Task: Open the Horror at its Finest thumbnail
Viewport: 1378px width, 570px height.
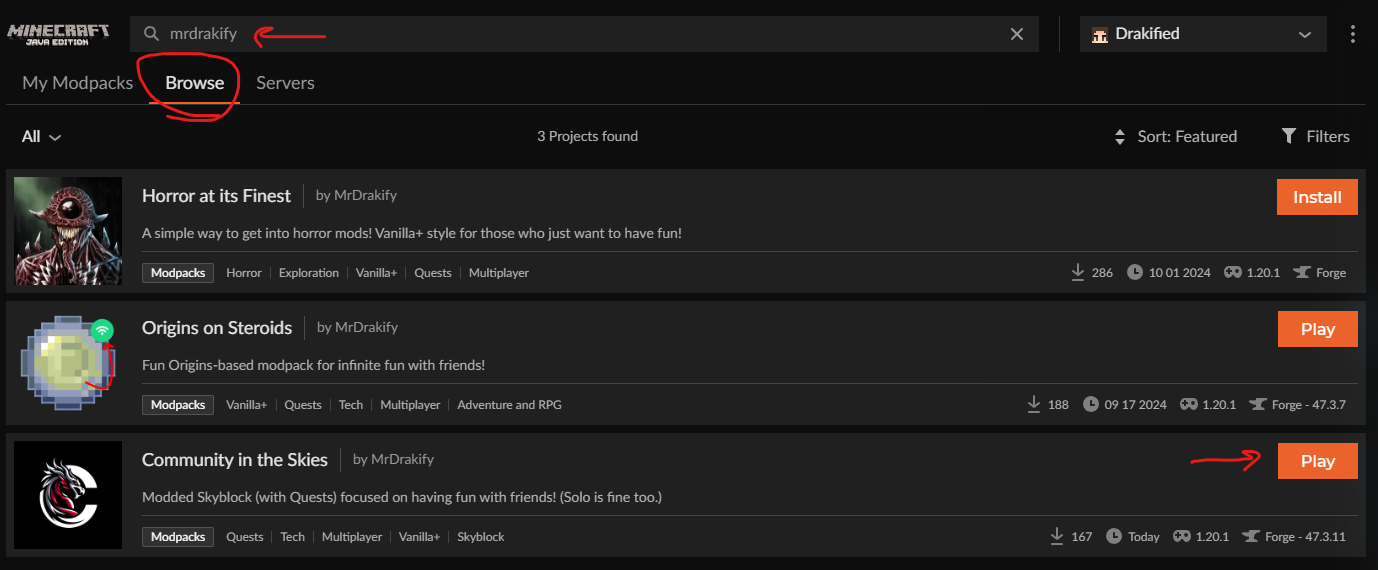Action: coord(69,231)
